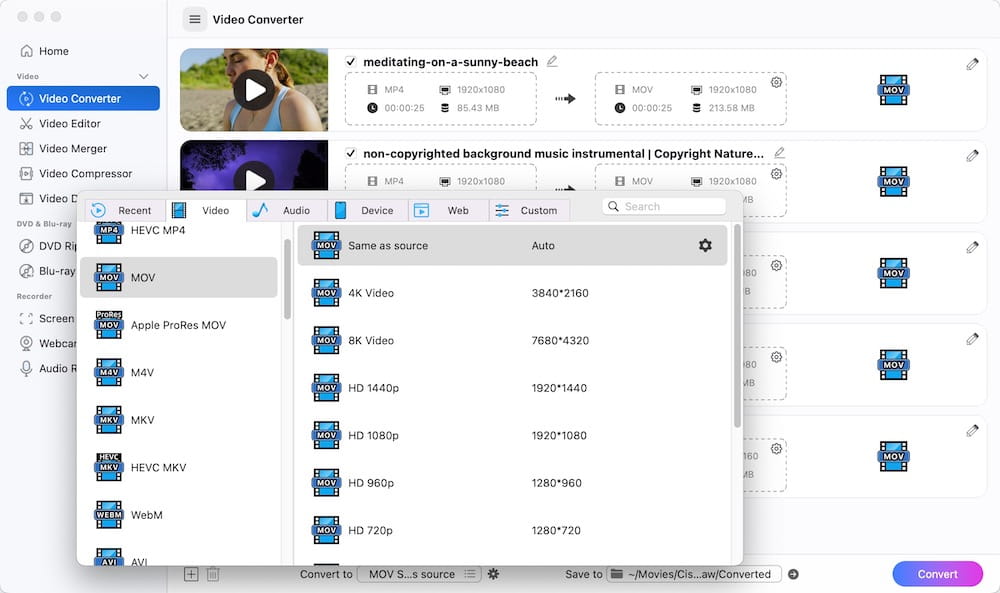
Task: Choose the HD 1080p preset
Action: pos(512,436)
